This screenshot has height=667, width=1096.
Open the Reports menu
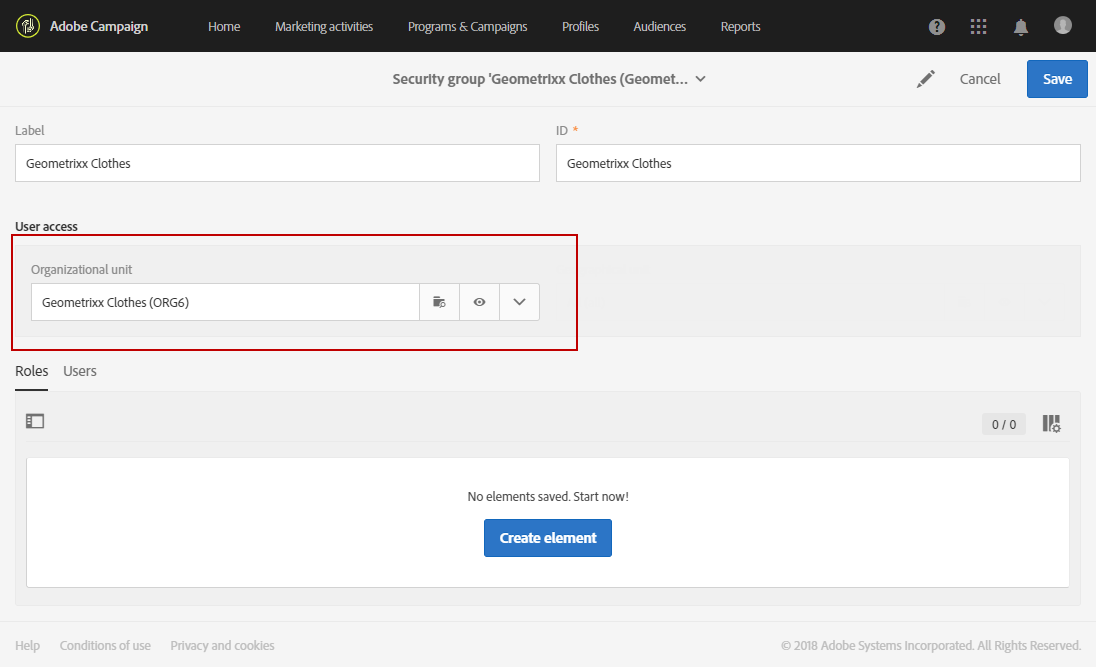click(740, 27)
